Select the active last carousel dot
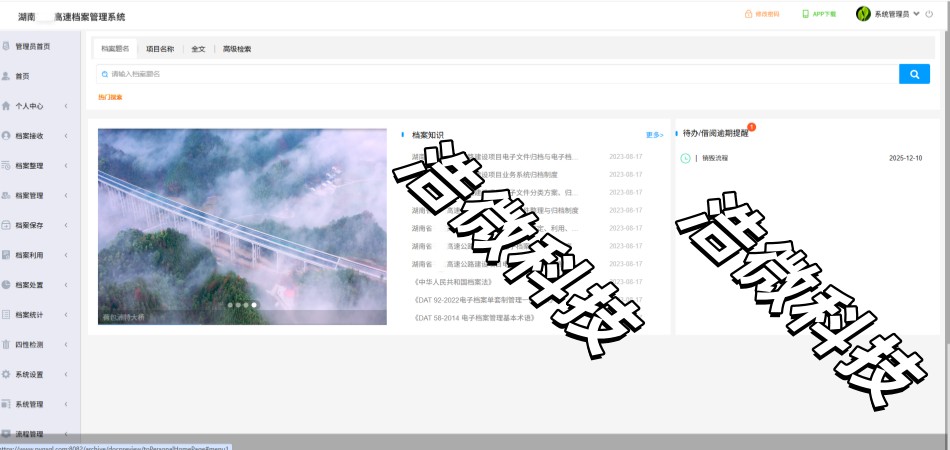 (254, 305)
